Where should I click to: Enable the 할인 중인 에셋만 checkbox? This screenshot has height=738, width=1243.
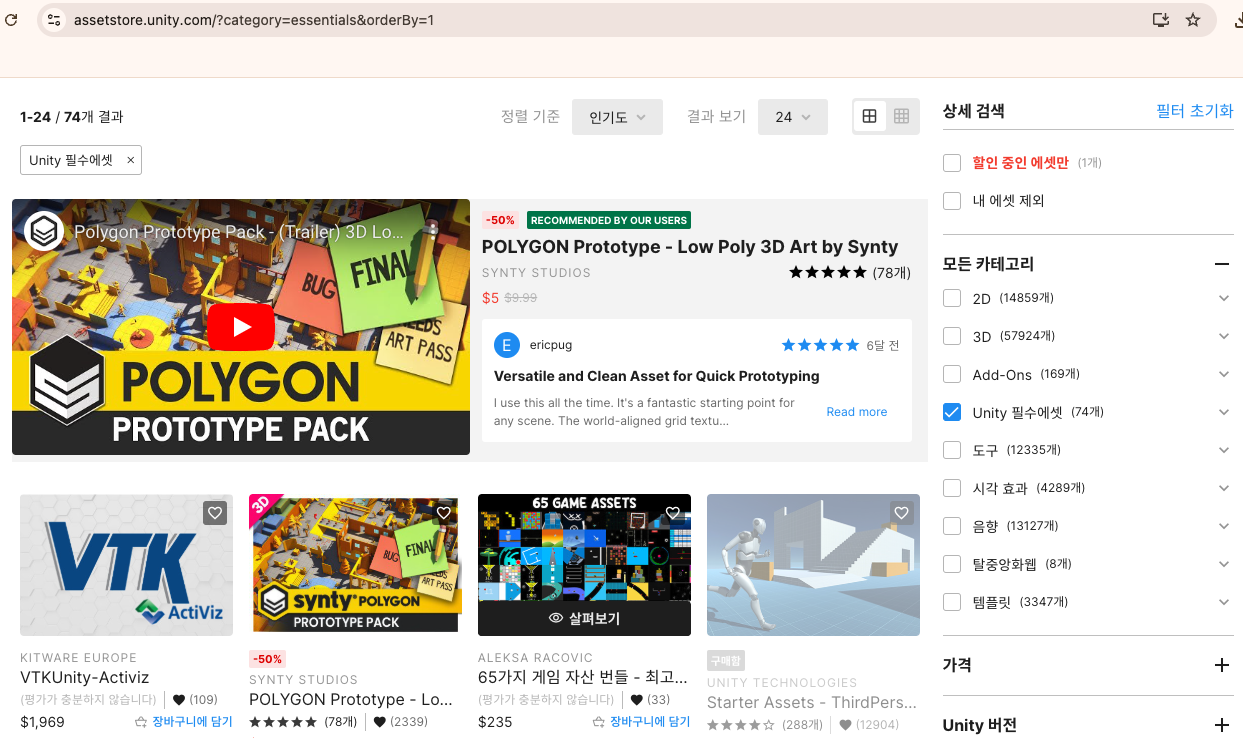coord(952,163)
